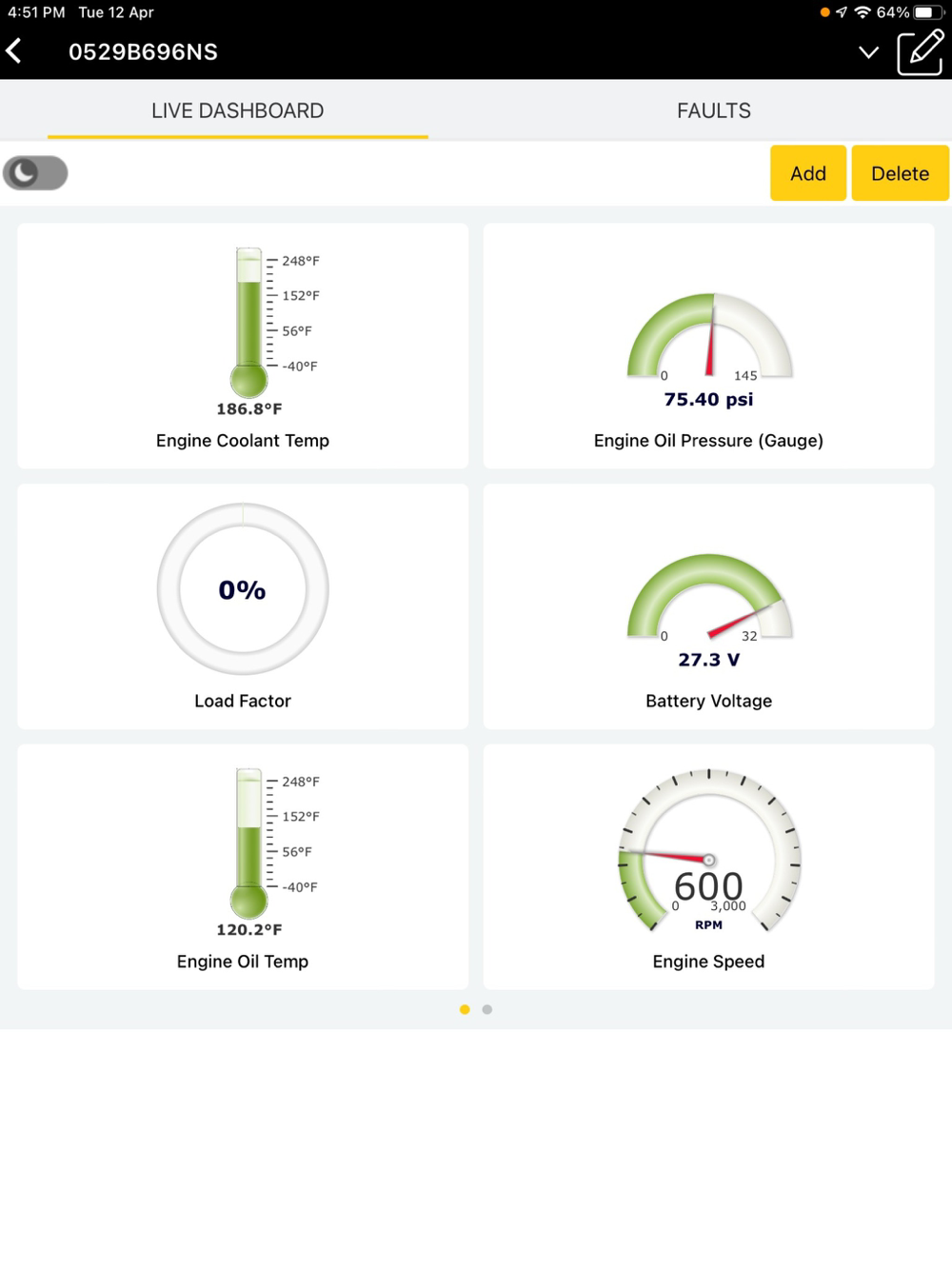Screen dimensions: 952x1270
Task: Expand the header dropdown chevron
Action: coord(868,52)
